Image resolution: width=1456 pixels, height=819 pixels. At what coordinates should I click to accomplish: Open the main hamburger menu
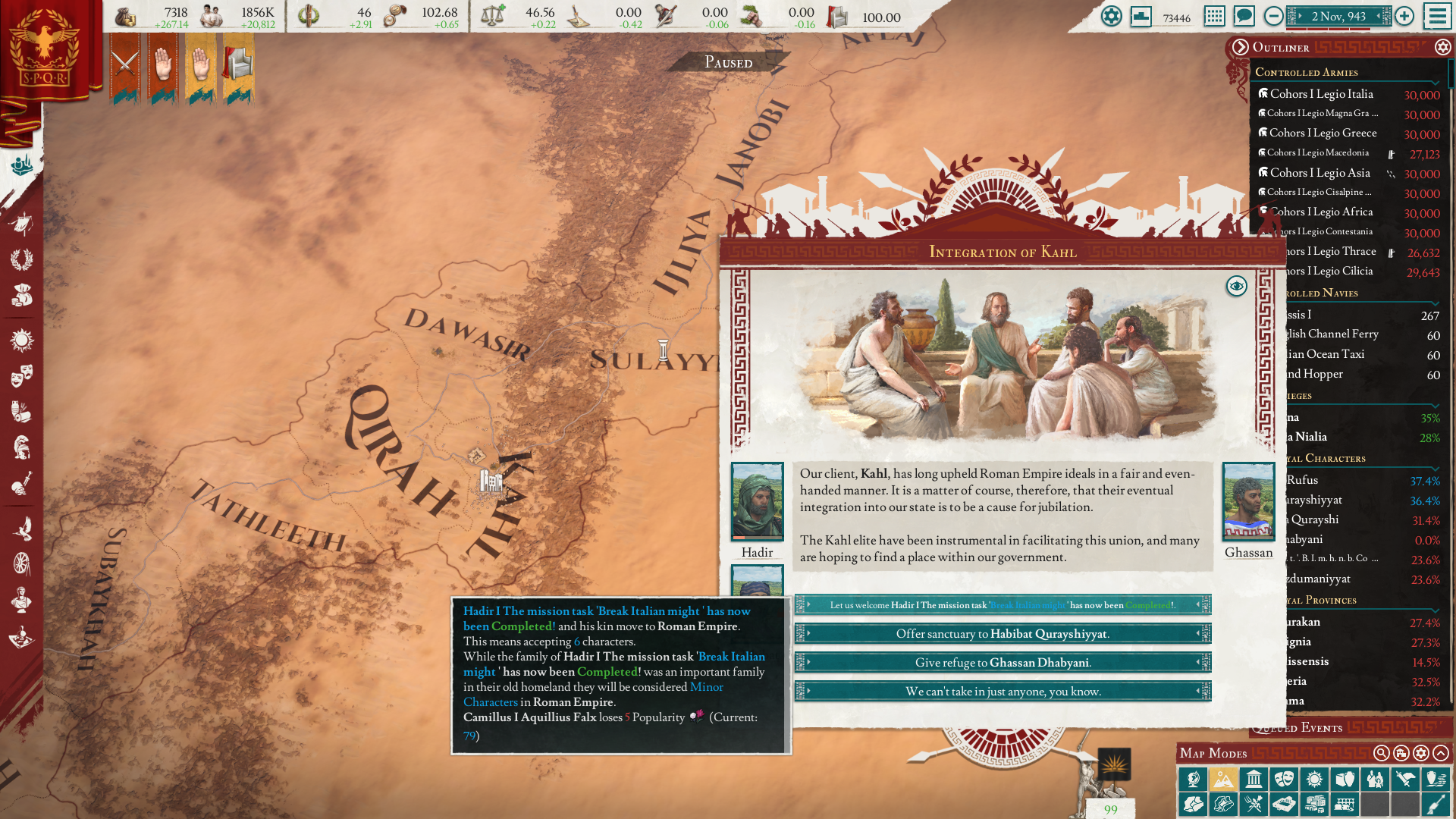click(x=1437, y=16)
